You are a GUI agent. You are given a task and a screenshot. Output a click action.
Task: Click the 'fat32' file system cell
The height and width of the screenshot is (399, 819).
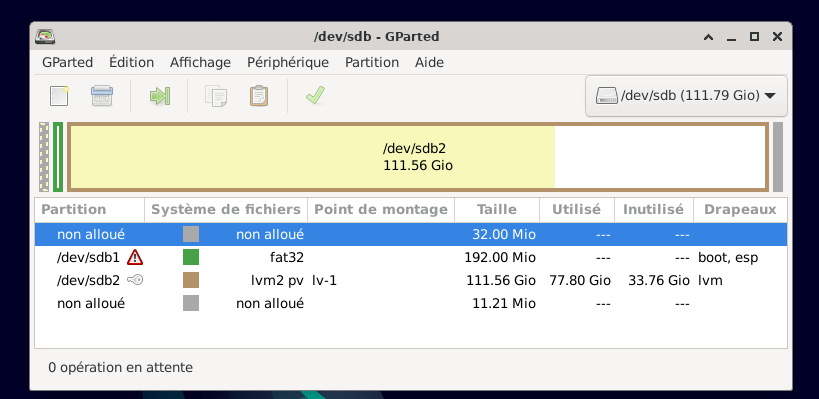(287, 257)
